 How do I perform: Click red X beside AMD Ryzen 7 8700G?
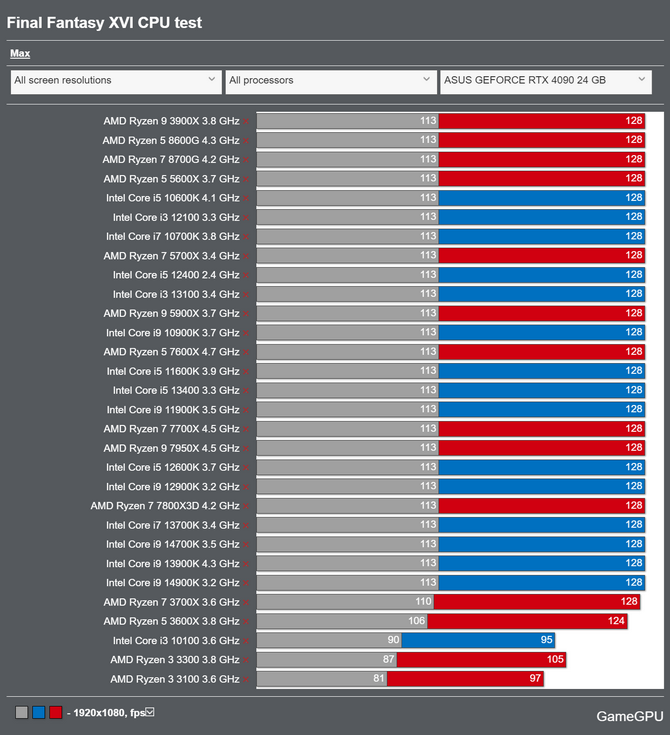click(x=246, y=160)
